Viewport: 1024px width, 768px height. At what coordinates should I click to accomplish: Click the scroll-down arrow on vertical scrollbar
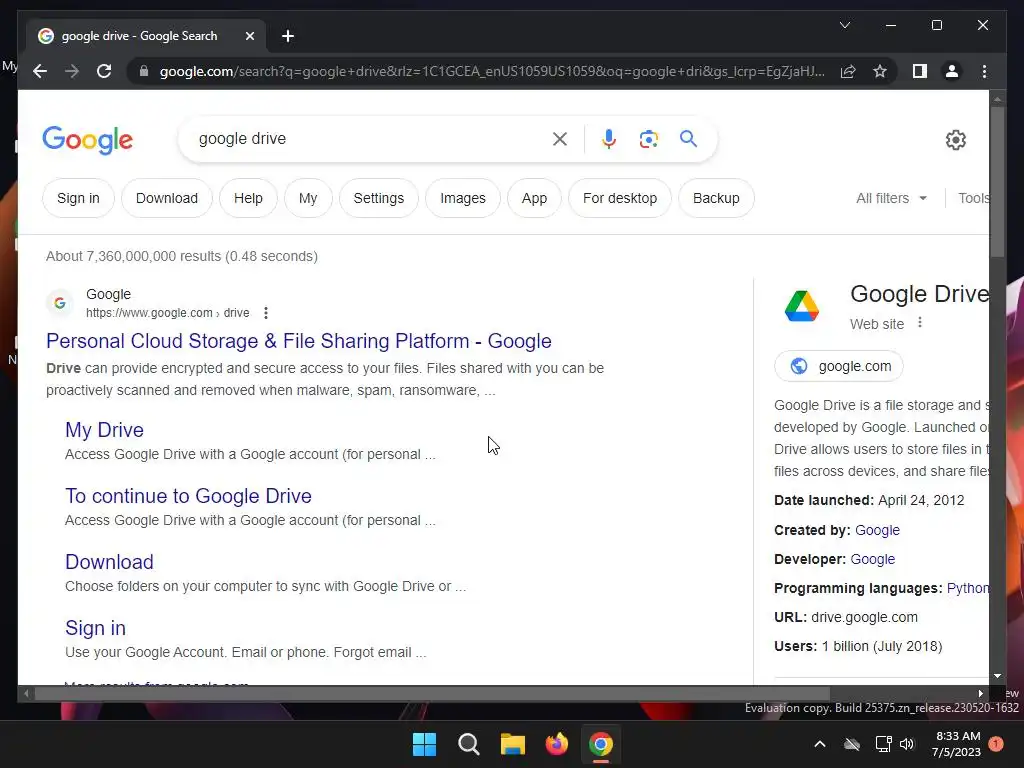pos(997,677)
